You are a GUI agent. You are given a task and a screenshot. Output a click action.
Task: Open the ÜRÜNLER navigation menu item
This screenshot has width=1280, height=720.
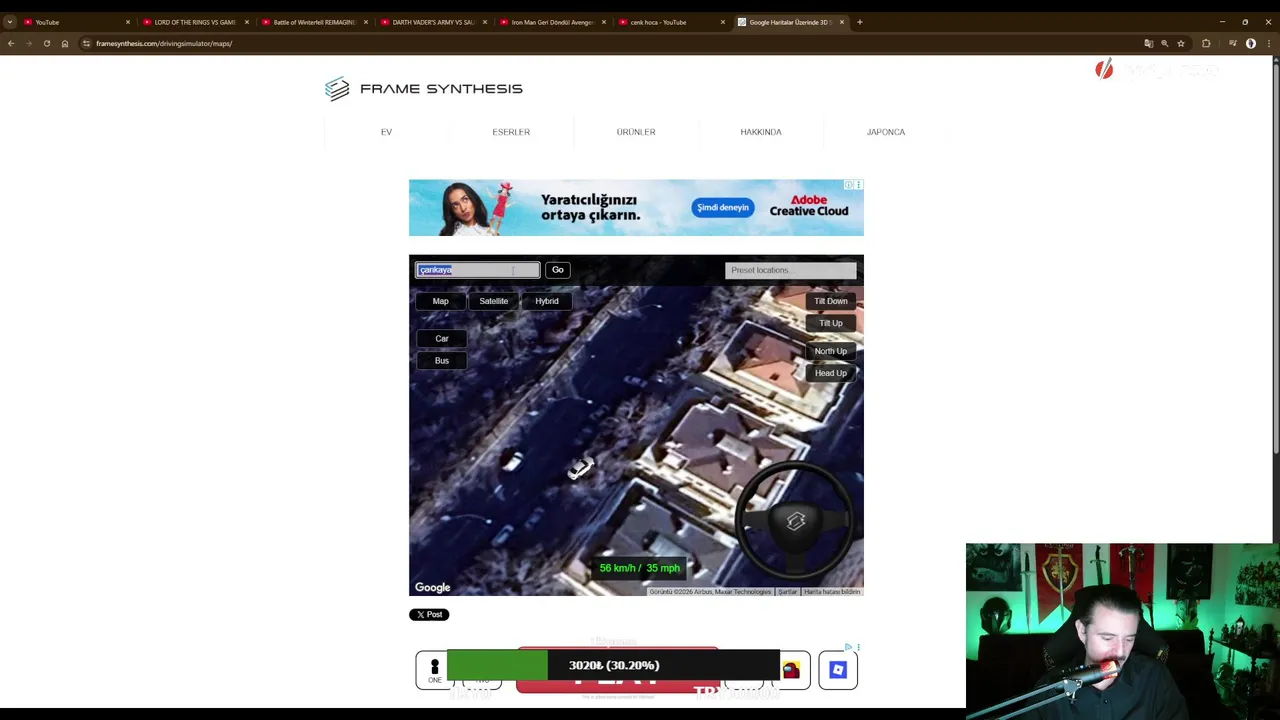[636, 132]
